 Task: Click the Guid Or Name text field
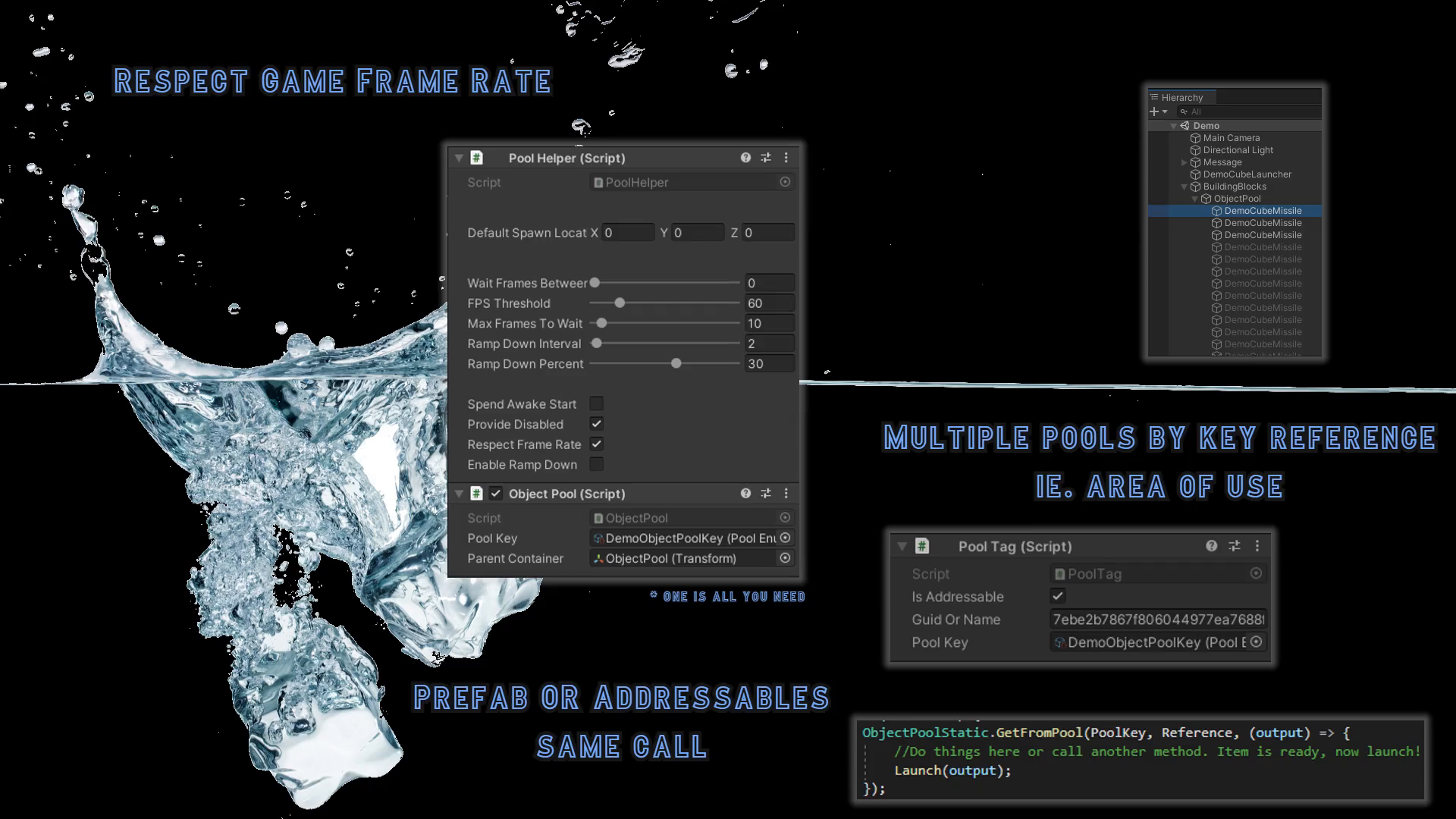click(1159, 620)
